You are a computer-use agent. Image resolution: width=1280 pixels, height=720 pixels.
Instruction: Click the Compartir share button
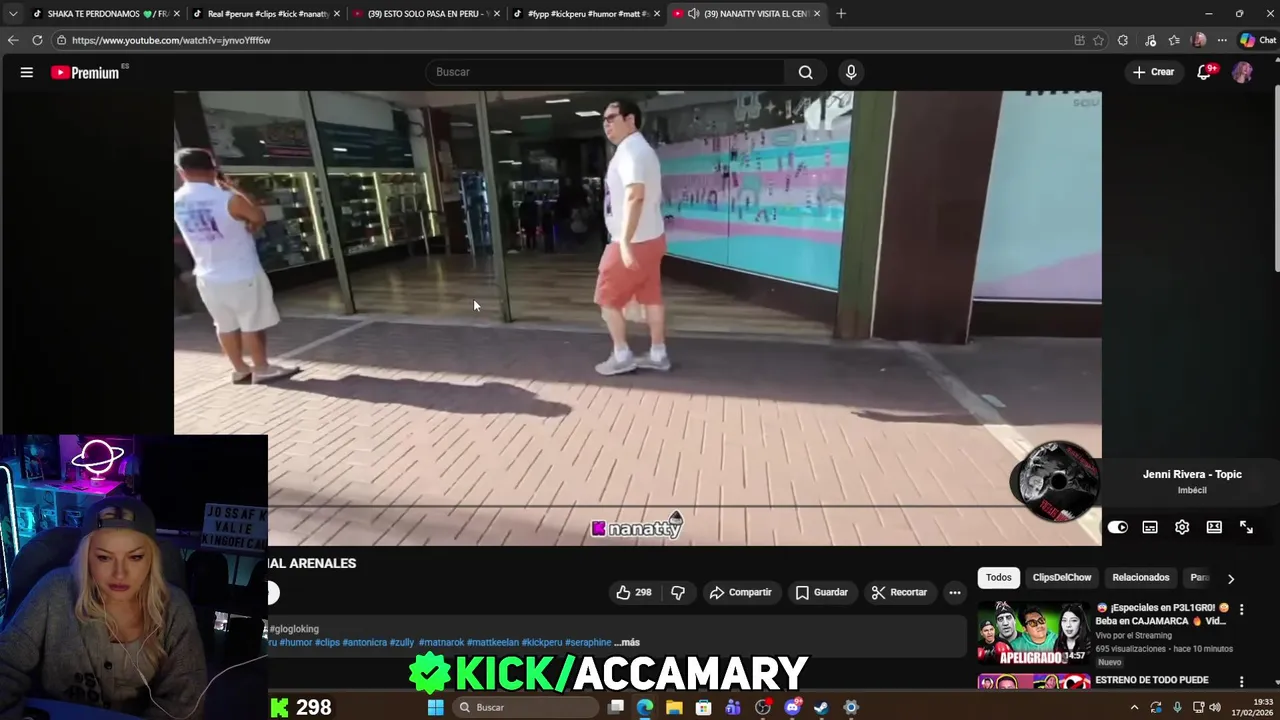tap(740, 592)
